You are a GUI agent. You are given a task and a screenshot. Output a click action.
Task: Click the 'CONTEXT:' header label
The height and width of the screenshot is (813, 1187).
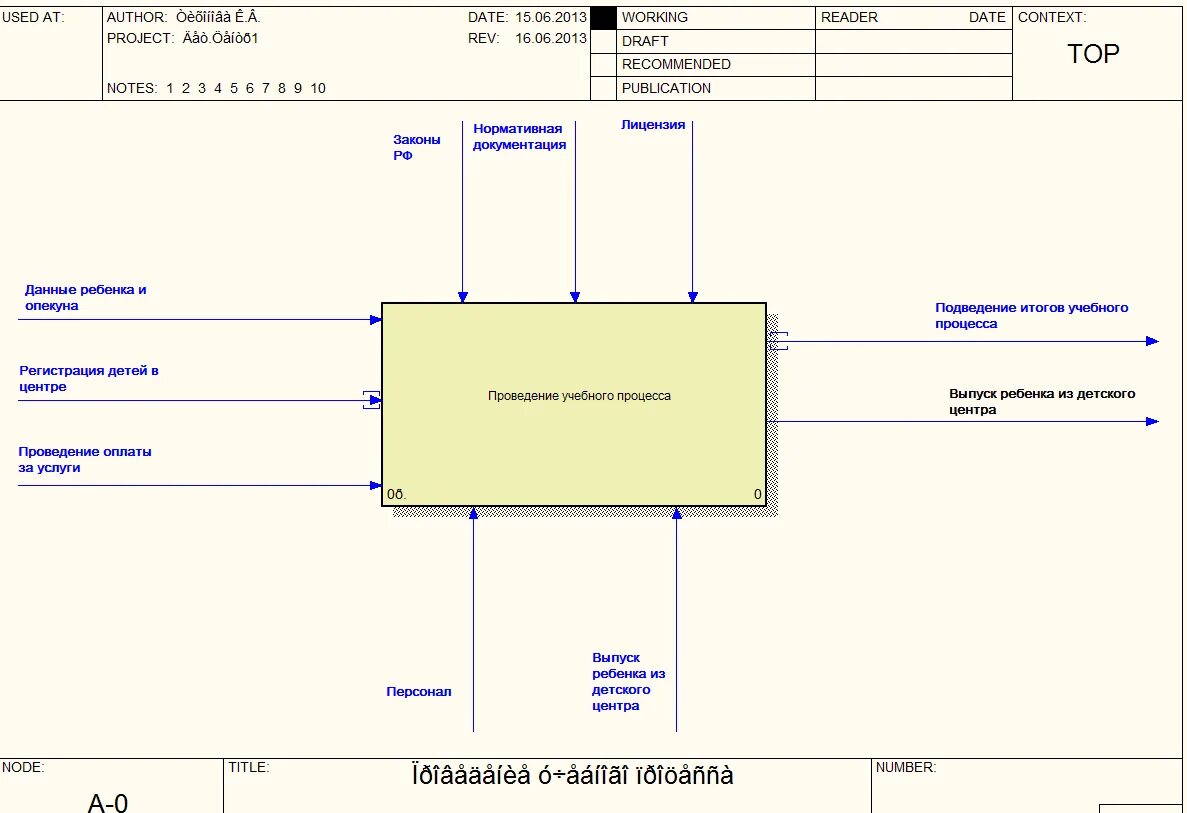(1051, 17)
